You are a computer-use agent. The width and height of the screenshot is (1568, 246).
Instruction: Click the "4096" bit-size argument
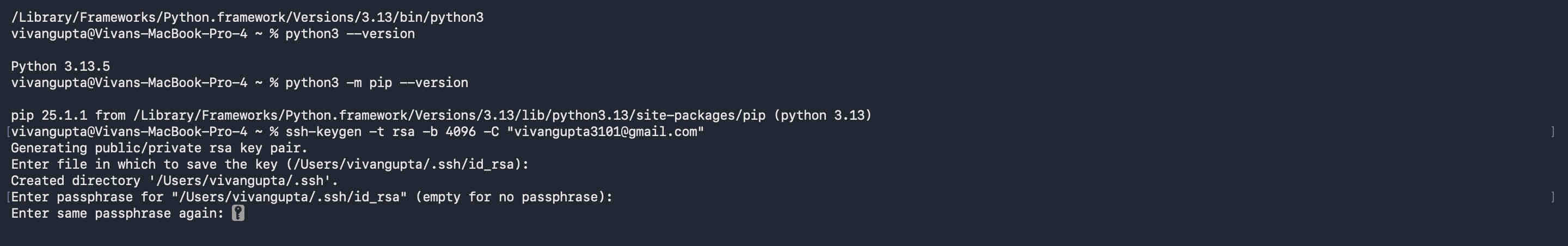460,132
